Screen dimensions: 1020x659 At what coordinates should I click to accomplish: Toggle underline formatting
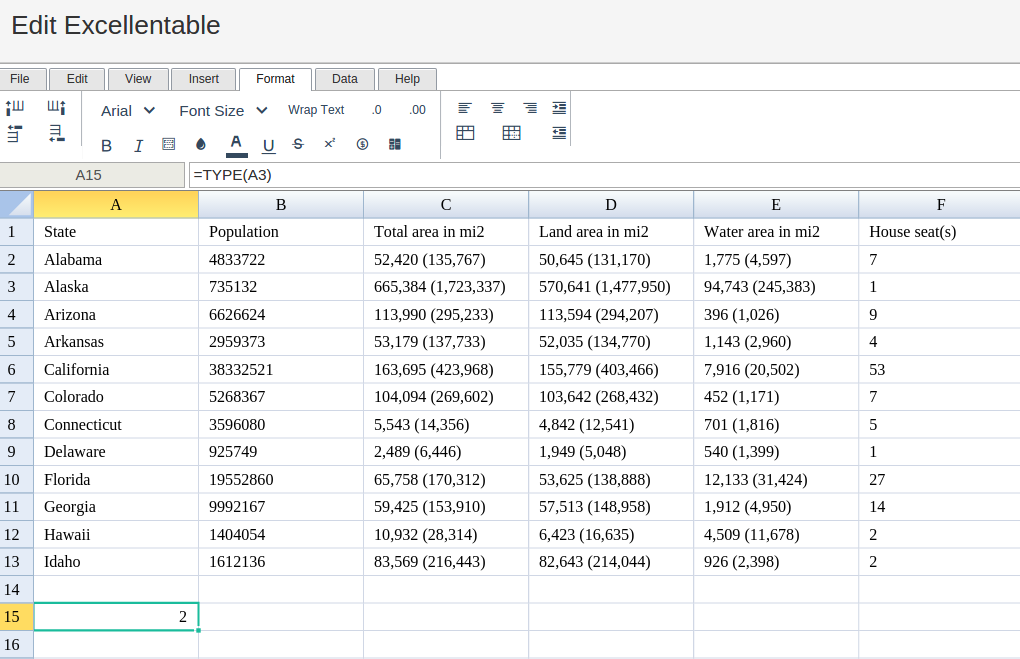click(x=268, y=145)
